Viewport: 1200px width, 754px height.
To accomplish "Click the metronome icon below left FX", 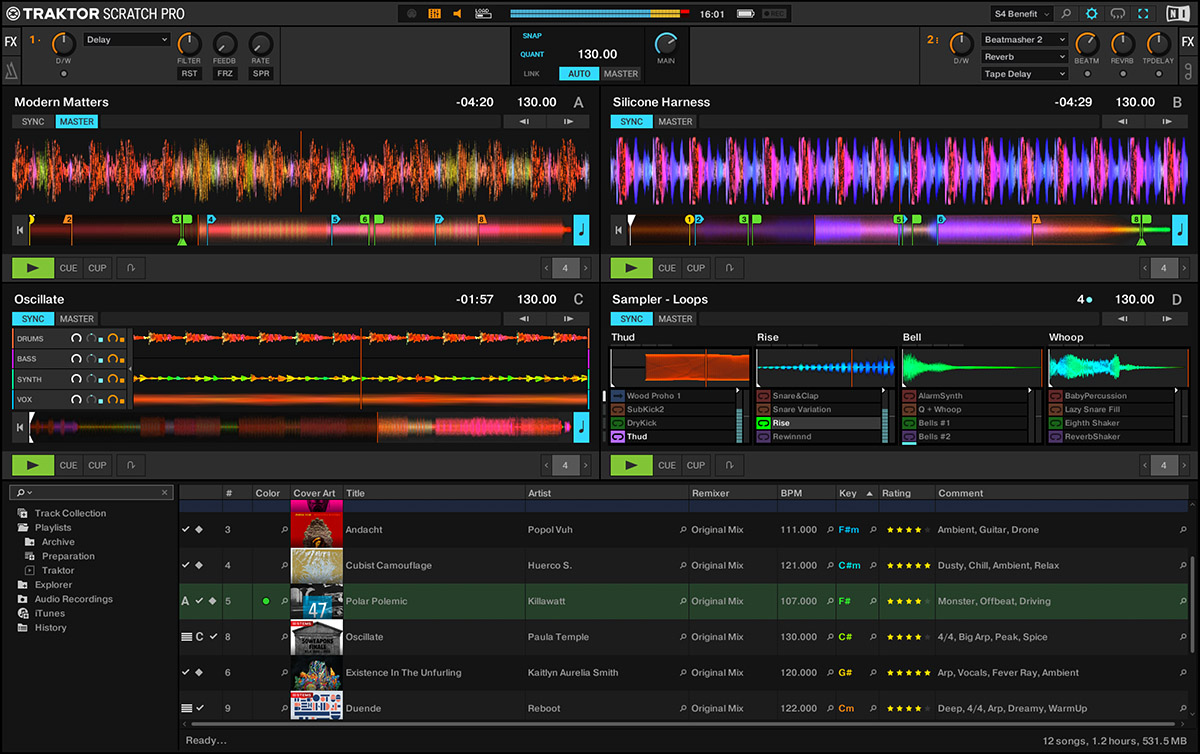I will (x=11, y=70).
